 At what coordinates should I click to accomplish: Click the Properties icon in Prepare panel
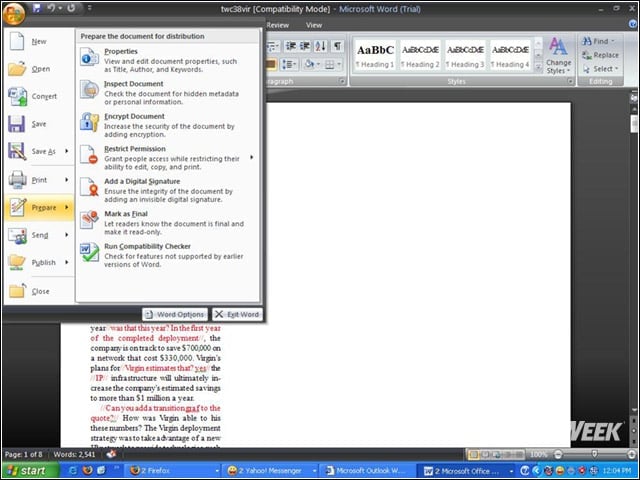[x=89, y=57]
